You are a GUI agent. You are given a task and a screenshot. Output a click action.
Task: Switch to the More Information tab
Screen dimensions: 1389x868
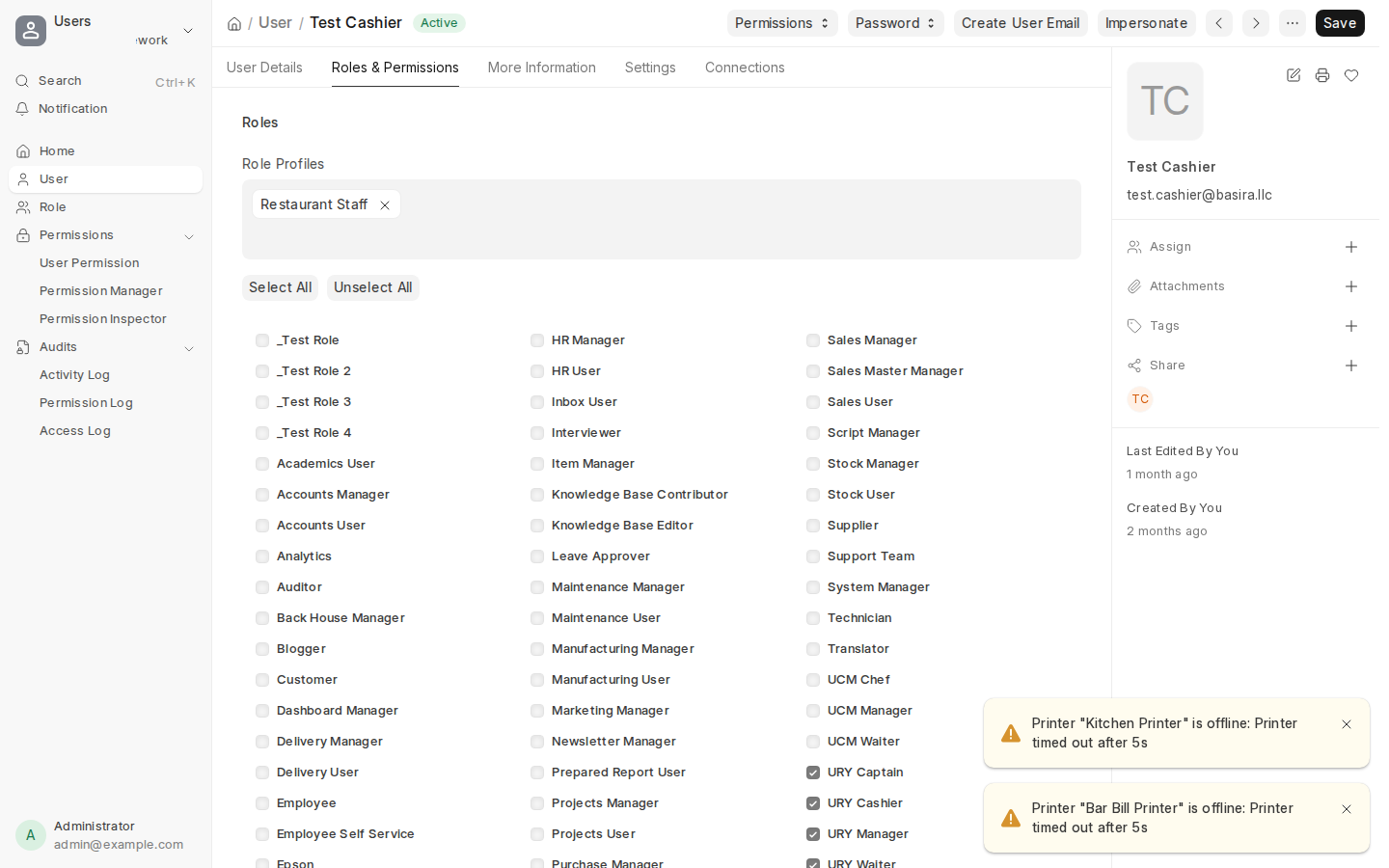(542, 68)
